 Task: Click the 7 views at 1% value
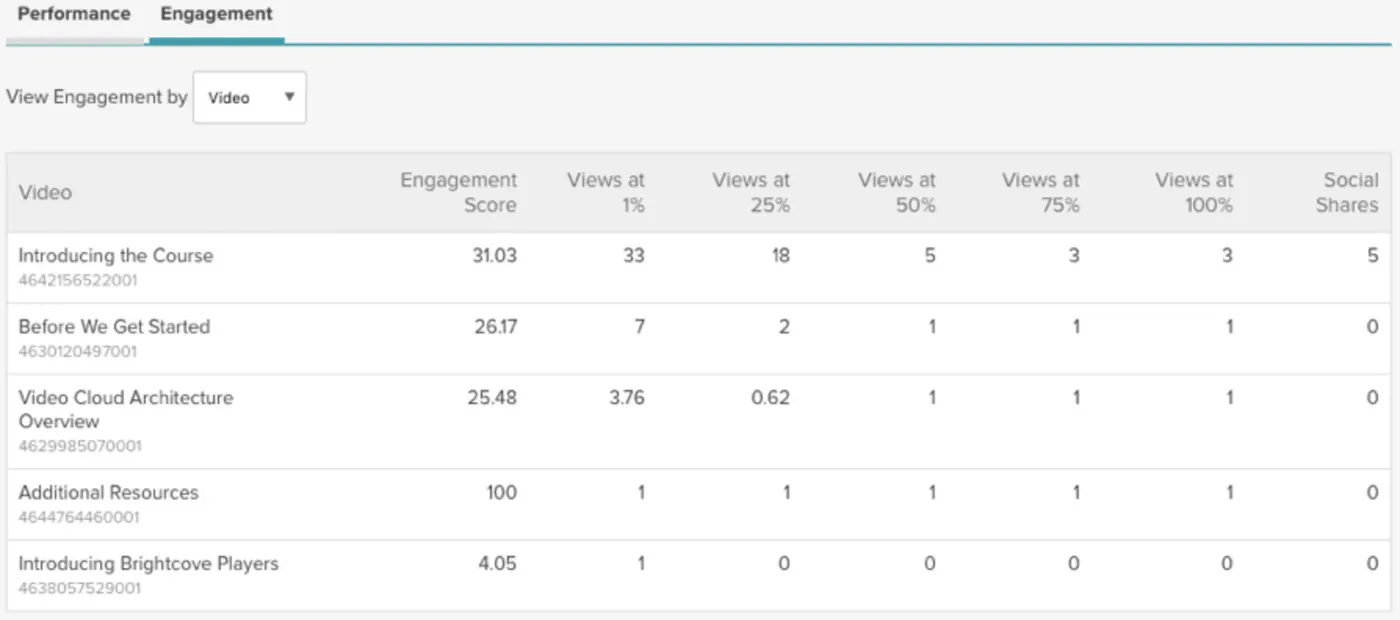pos(639,326)
